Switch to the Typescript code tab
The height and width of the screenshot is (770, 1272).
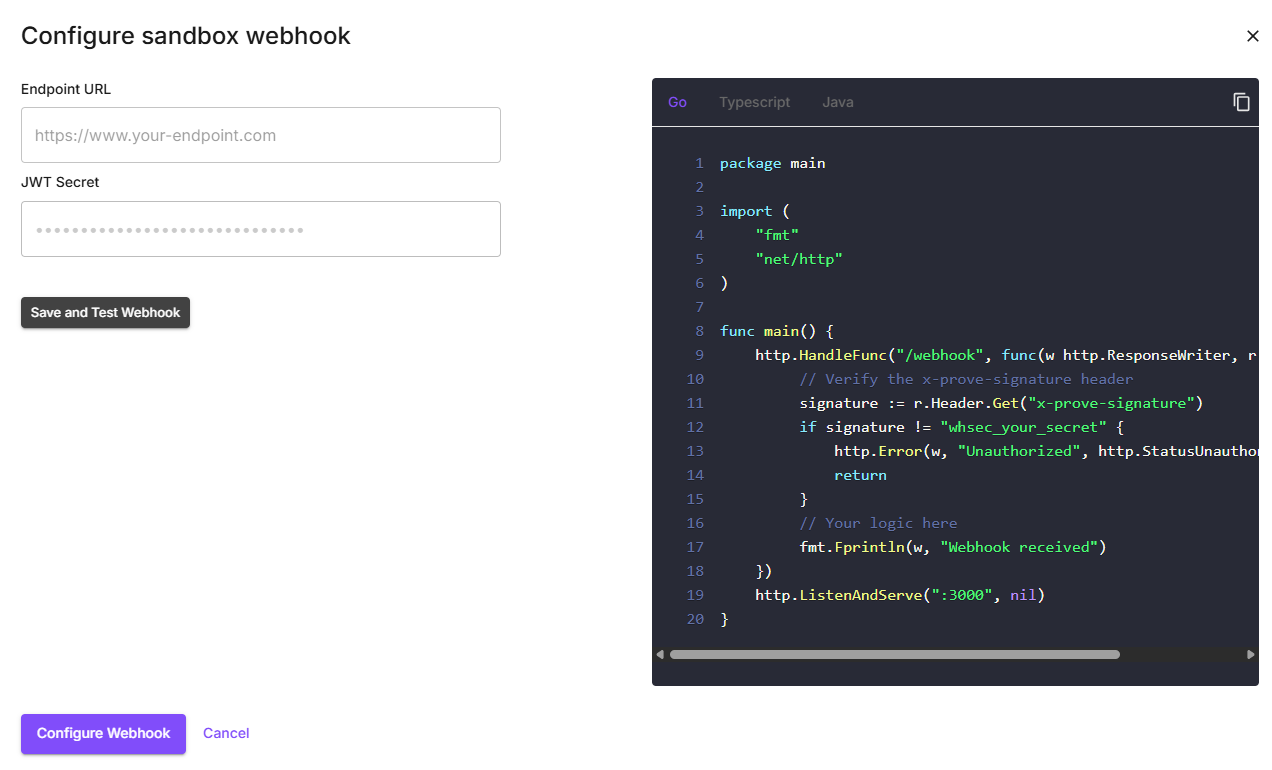[x=754, y=102]
